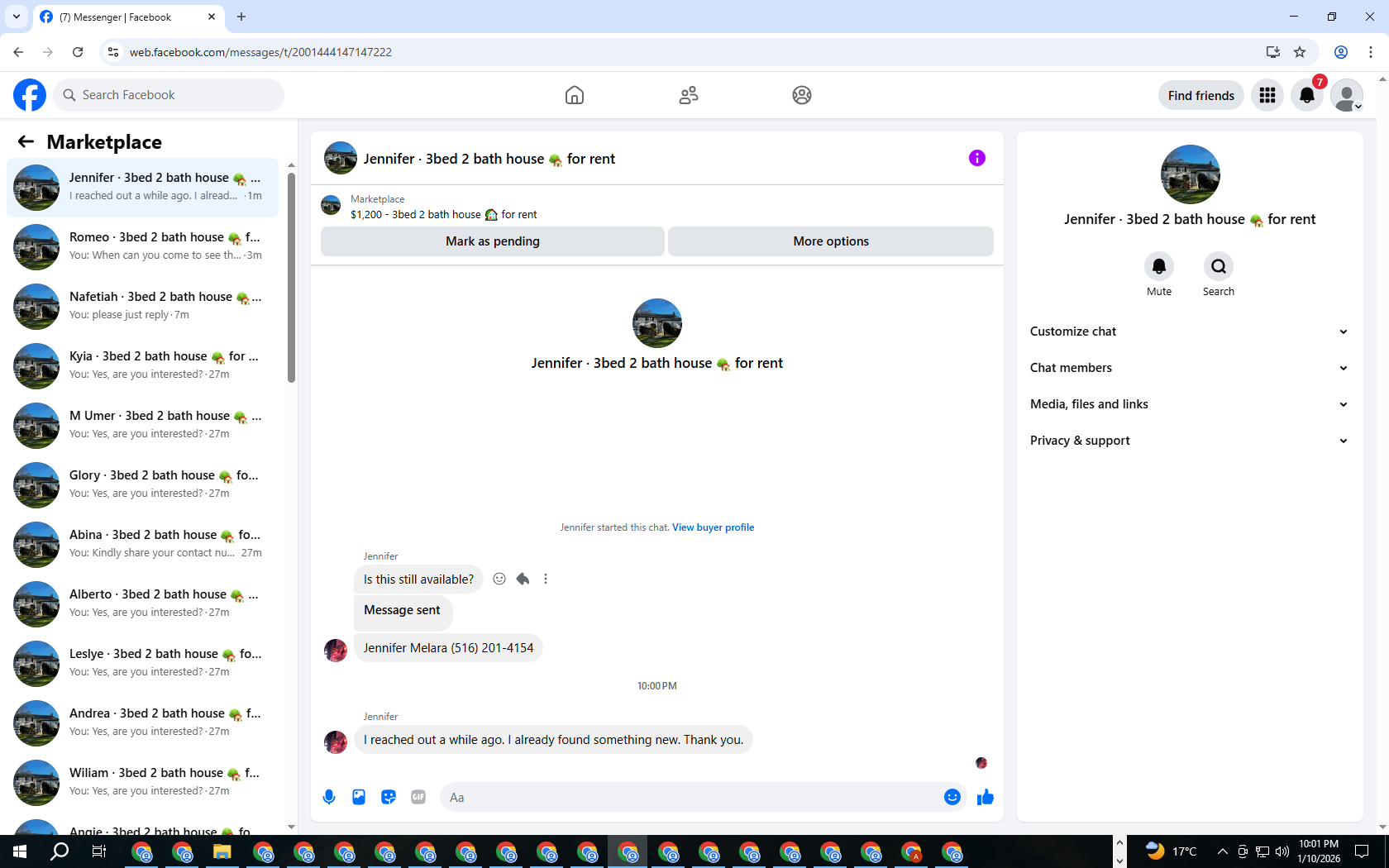1389x868 pixels.
Task: Show hidden system tray icons
Action: (x=1222, y=851)
